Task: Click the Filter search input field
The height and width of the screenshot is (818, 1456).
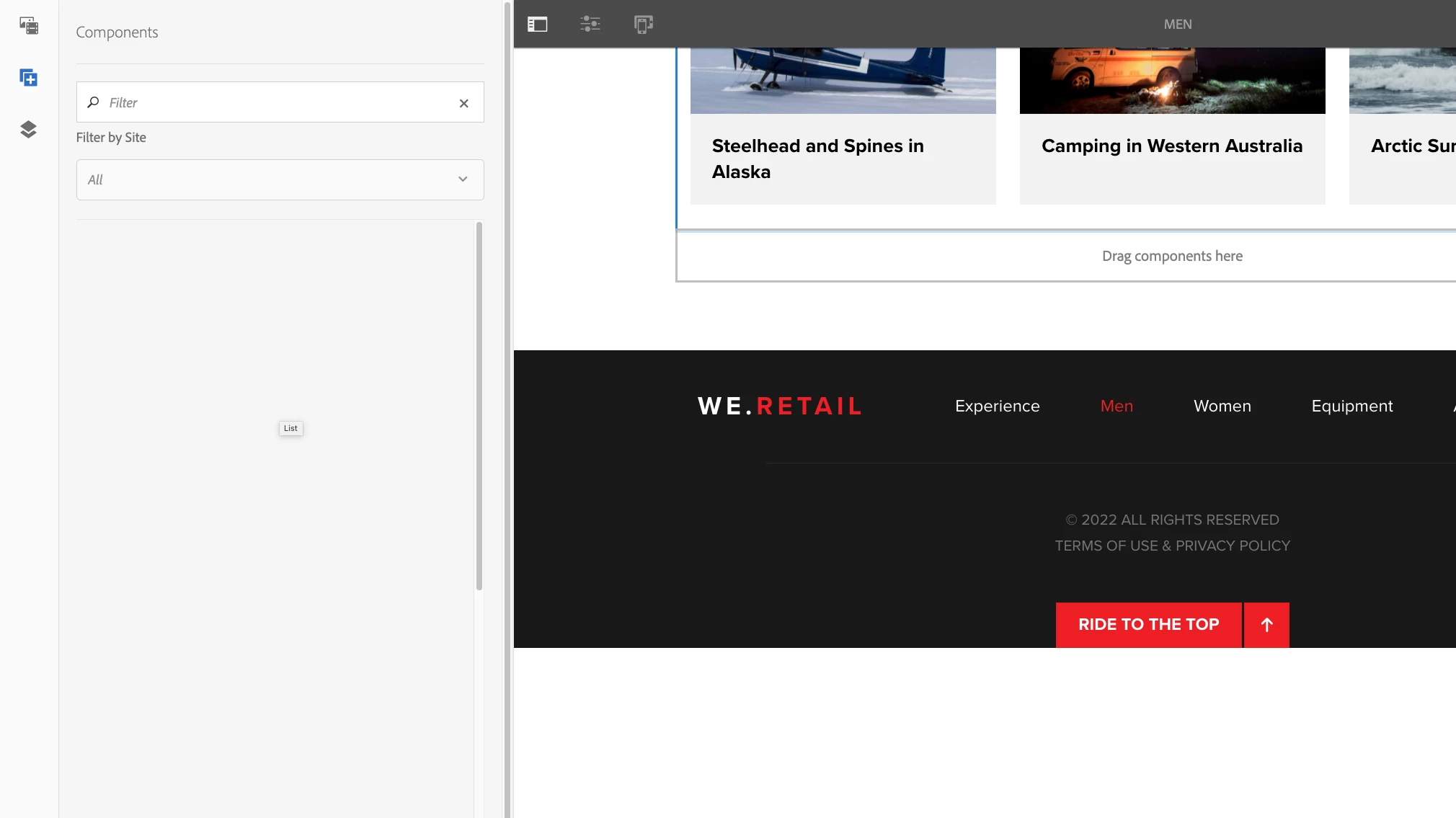Action: pos(274,103)
